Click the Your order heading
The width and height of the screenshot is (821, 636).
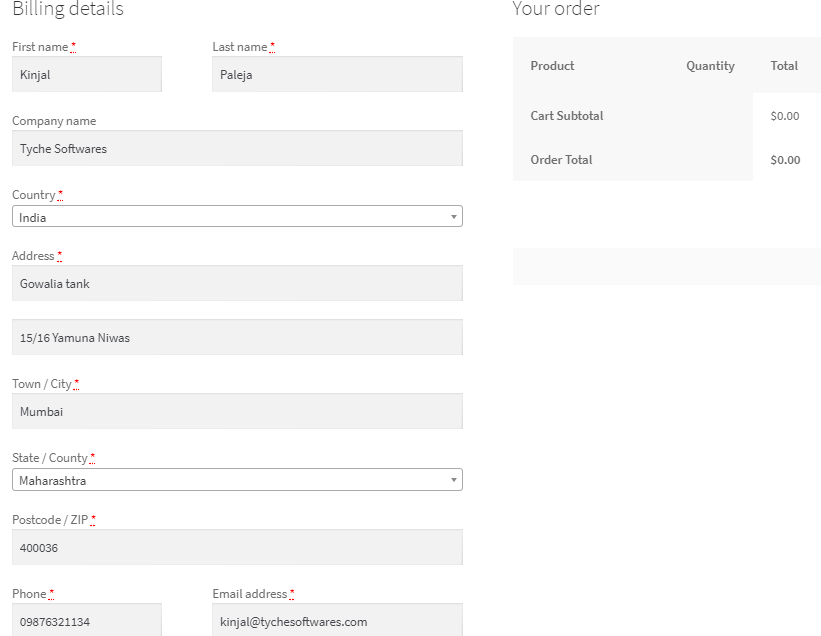(556, 10)
